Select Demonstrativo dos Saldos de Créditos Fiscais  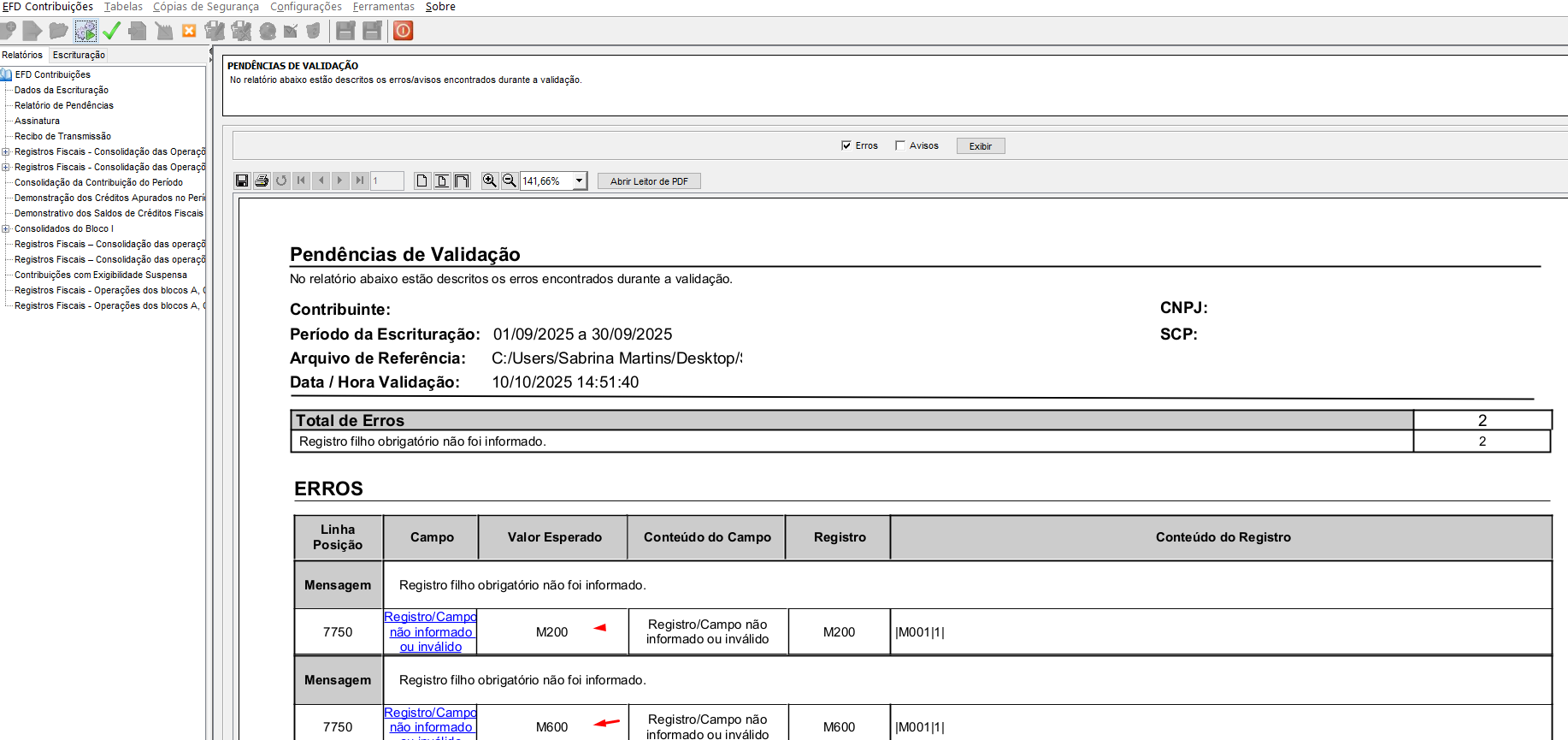click(109, 213)
